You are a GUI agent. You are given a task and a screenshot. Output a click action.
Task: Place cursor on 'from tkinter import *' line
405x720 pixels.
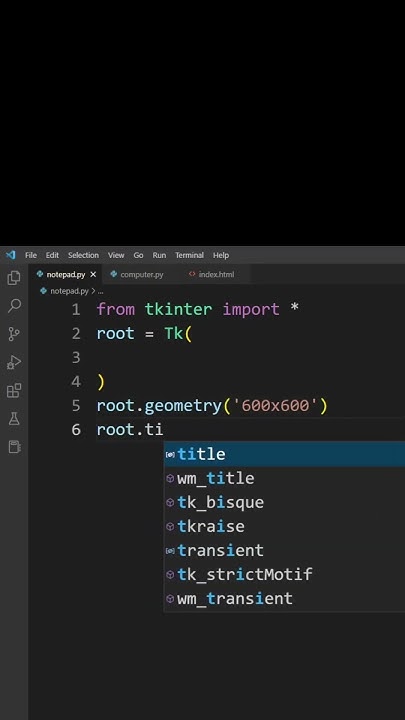coord(197,309)
